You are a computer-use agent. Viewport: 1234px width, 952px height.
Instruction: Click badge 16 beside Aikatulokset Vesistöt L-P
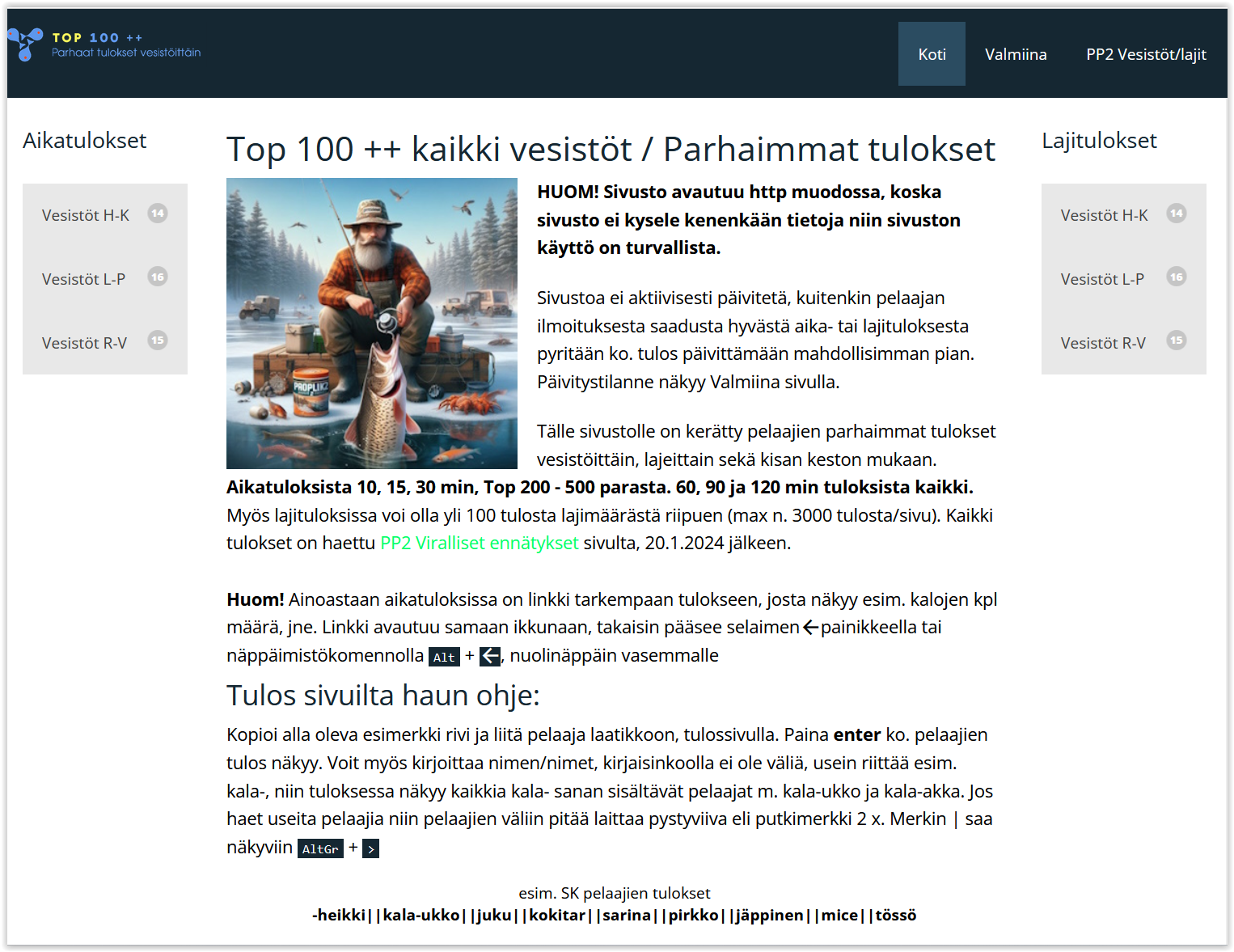coord(158,277)
